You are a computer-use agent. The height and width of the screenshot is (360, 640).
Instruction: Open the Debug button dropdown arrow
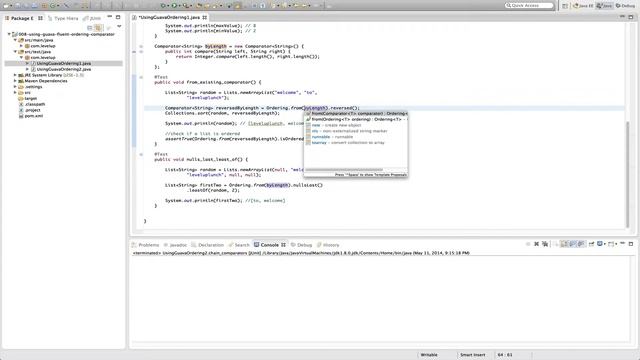[168, 6]
